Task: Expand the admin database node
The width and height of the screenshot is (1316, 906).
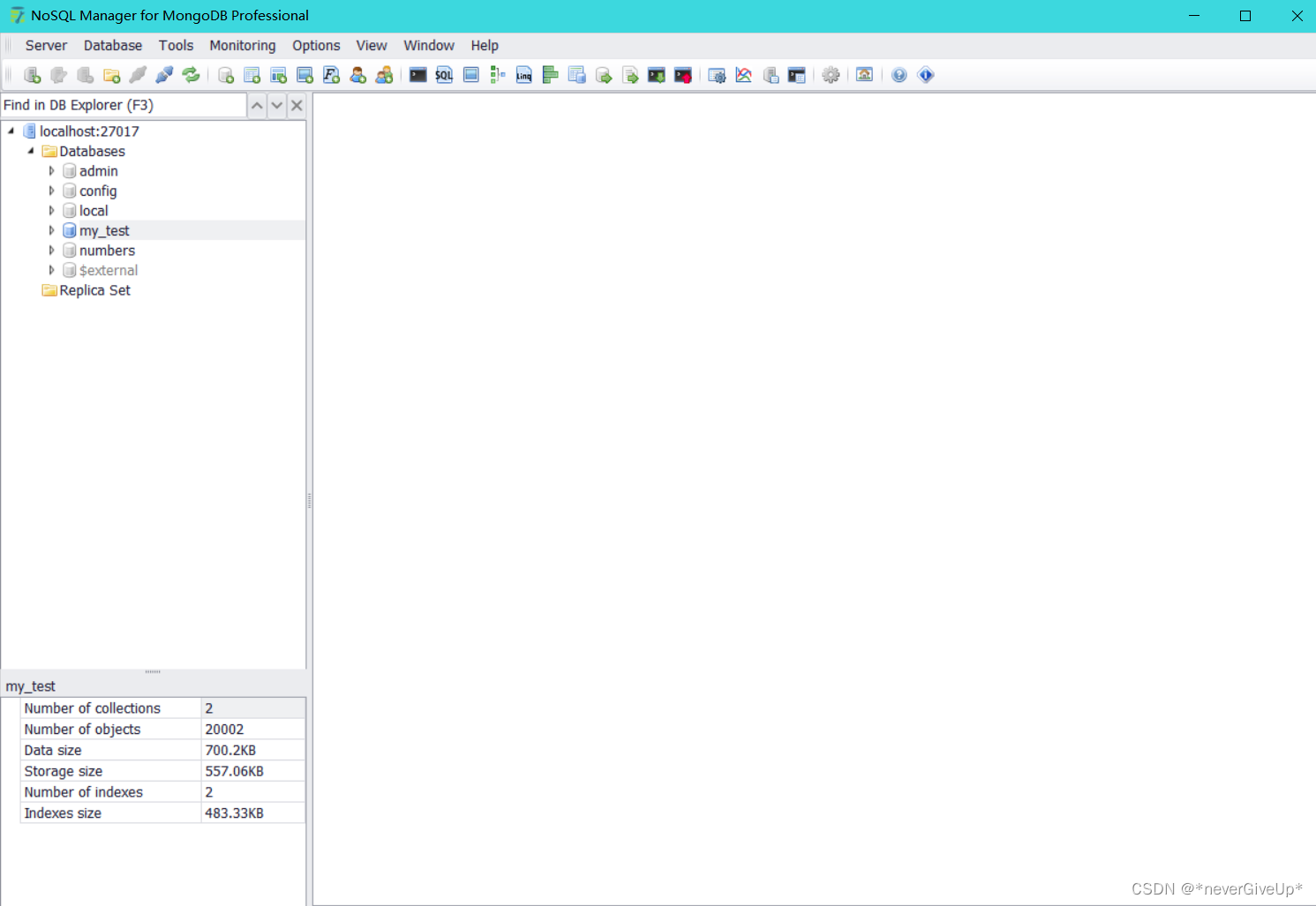Action: 51,171
